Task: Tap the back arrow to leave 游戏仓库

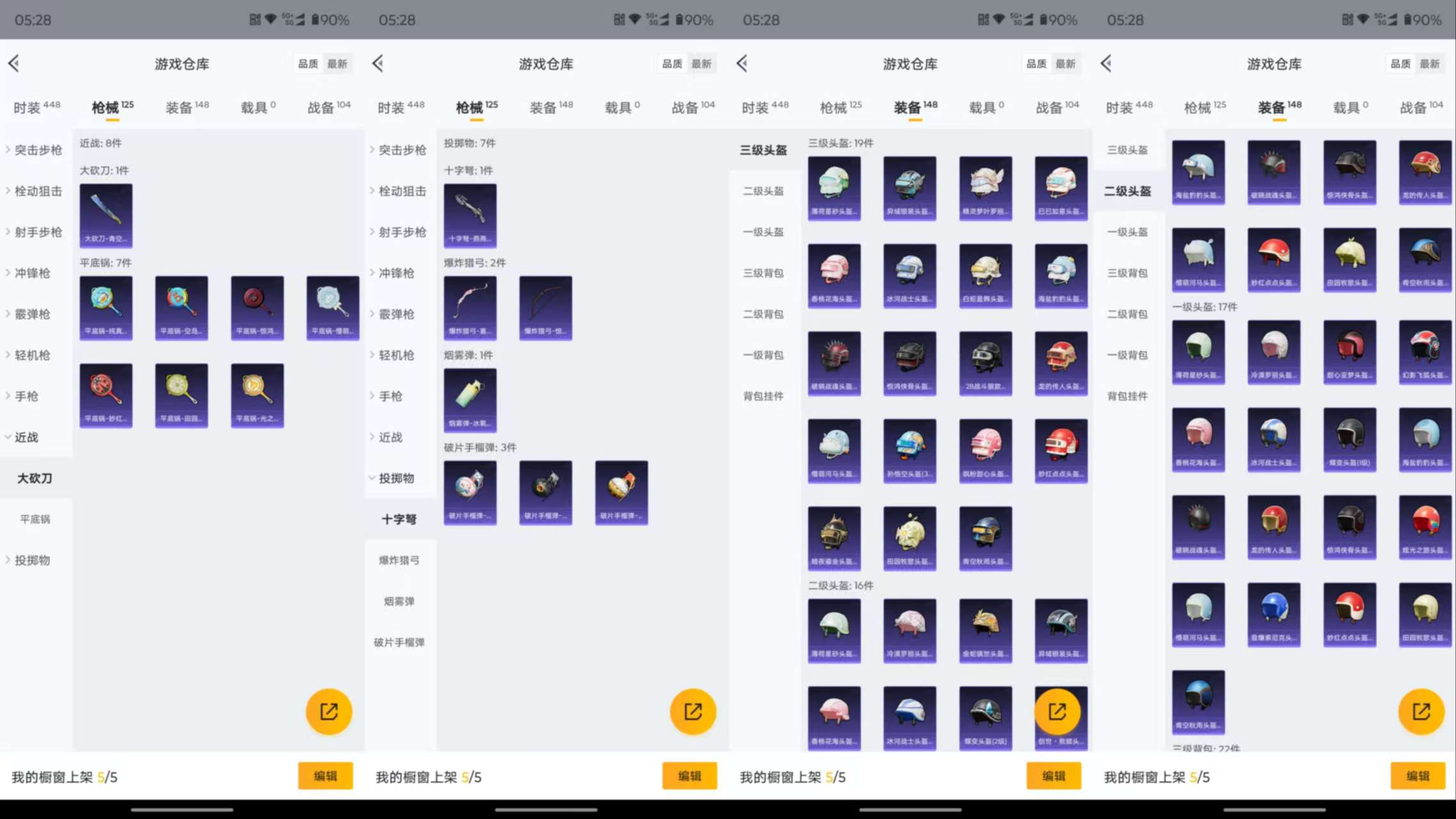Action: click(x=13, y=63)
